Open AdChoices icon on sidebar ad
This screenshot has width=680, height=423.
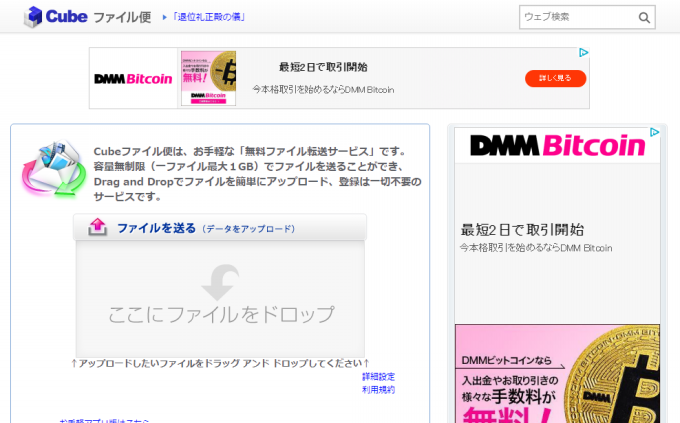(x=654, y=132)
